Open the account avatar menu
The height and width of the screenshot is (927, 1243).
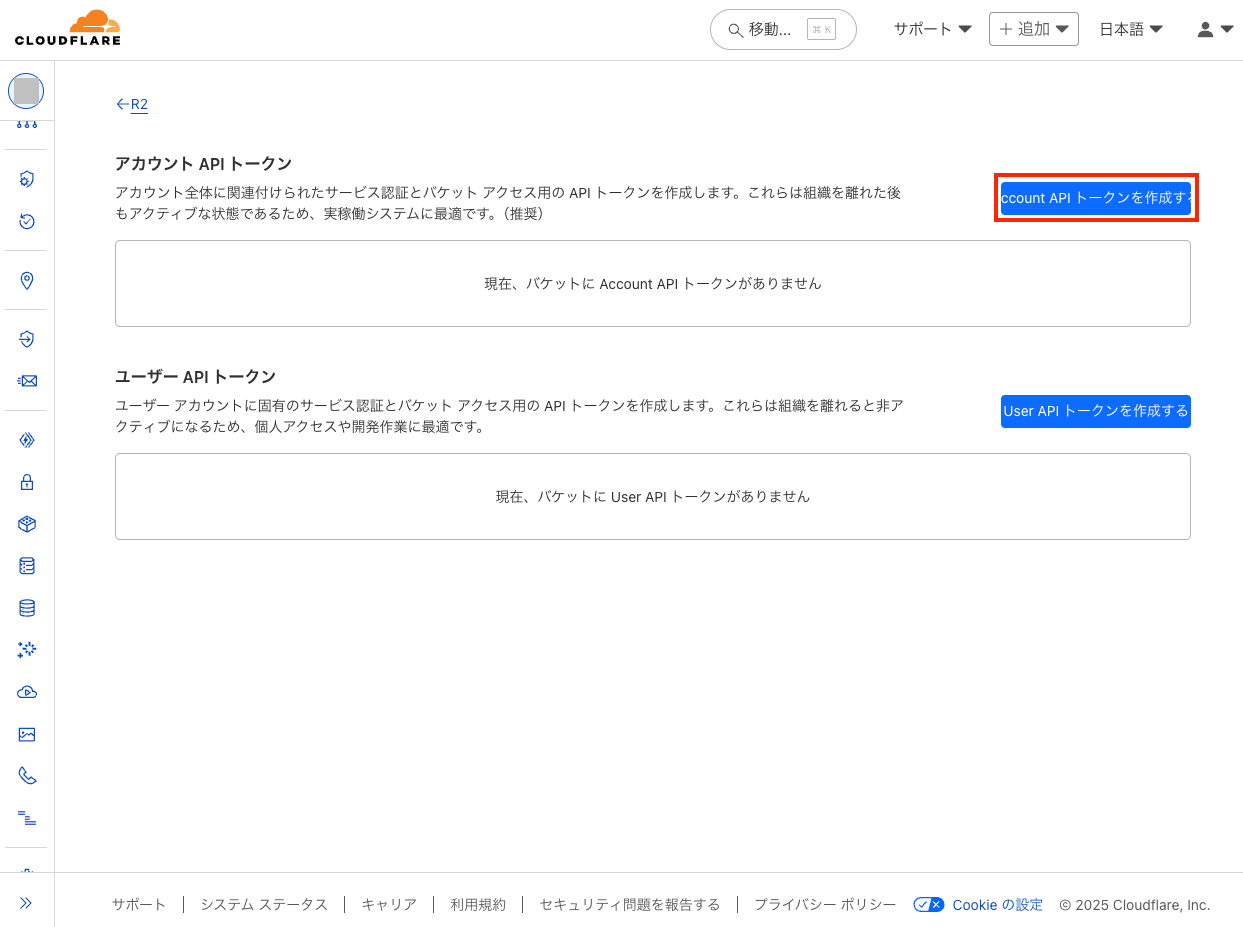coord(1213,29)
